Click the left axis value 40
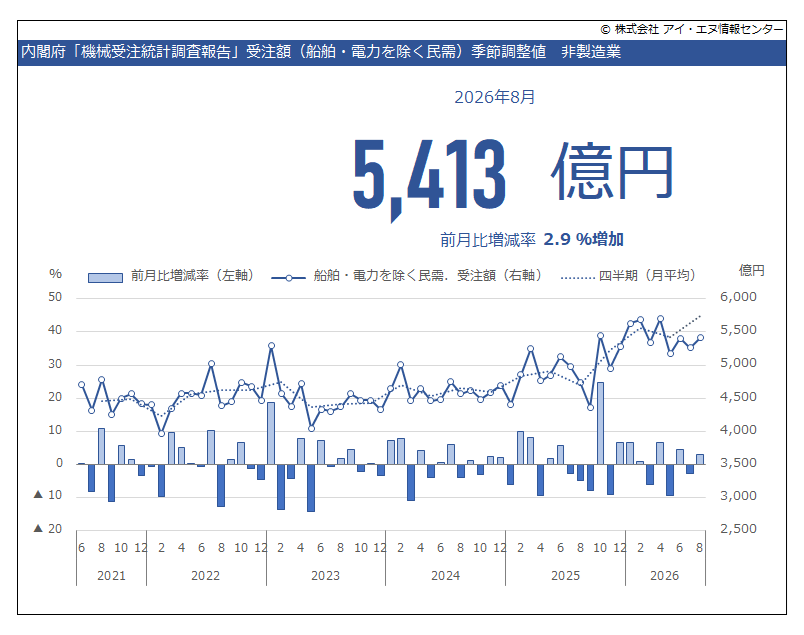This screenshot has height=635, width=804. click(x=55, y=330)
